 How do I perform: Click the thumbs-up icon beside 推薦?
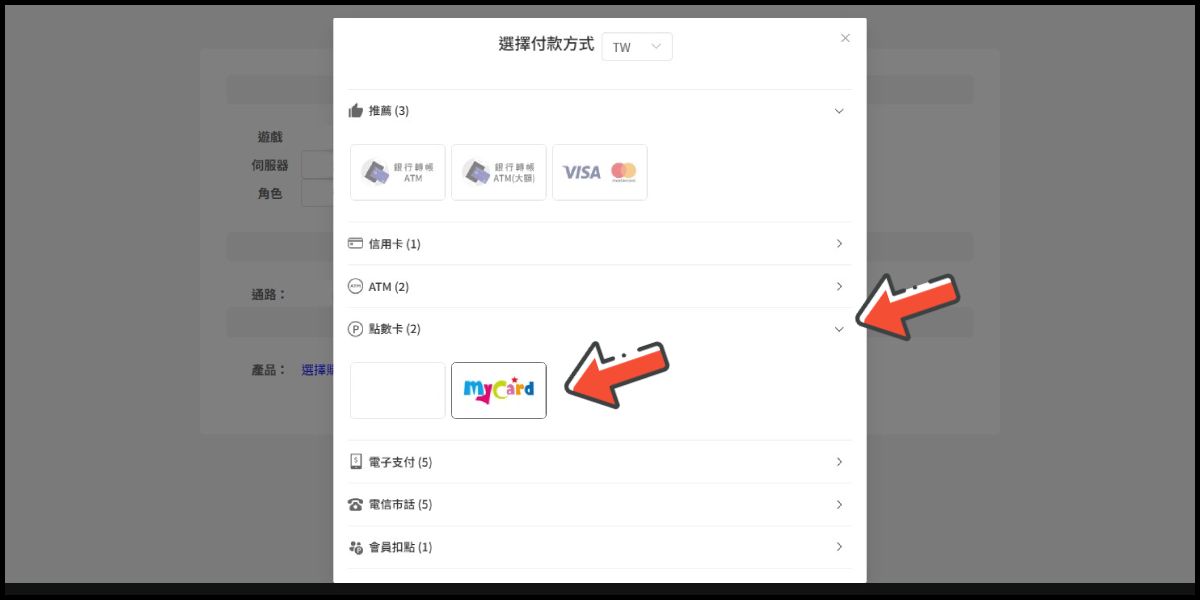(355, 111)
